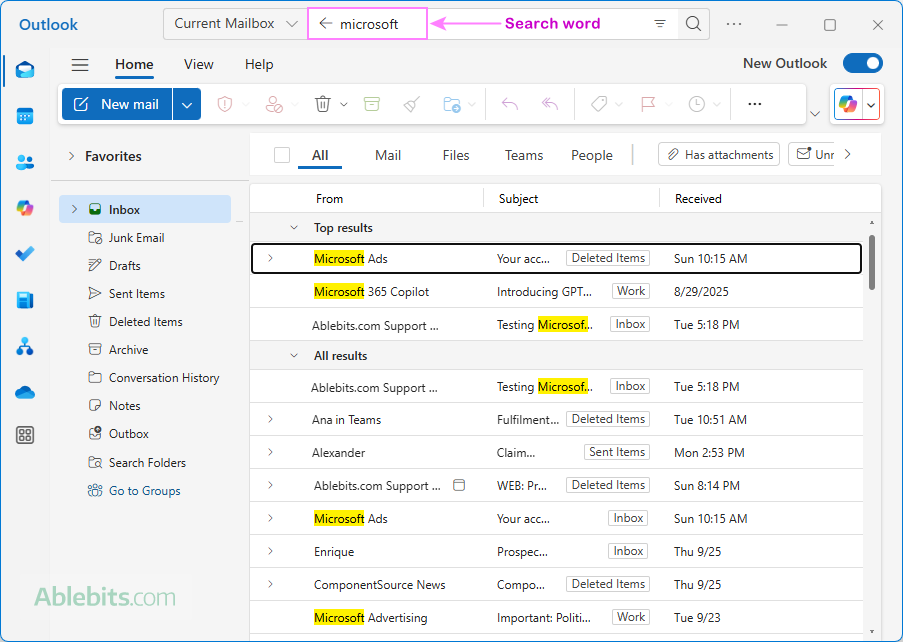The width and height of the screenshot is (903, 642).
Task: Click the Copilot icon in the ribbon
Action: pyautogui.click(x=848, y=104)
